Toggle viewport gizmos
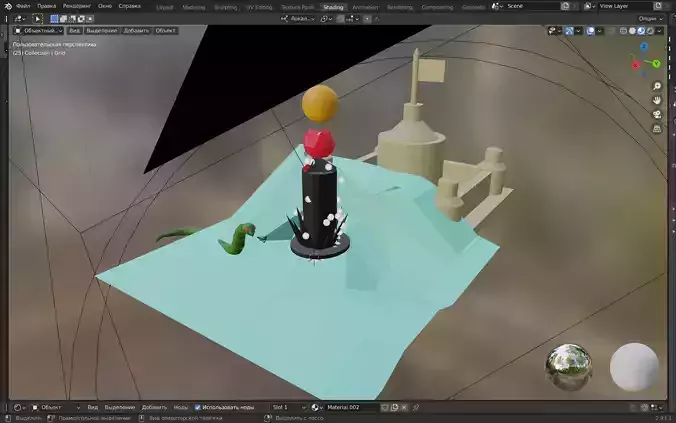The height and width of the screenshot is (423, 676). pyautogui.click(x=570, y=31)
